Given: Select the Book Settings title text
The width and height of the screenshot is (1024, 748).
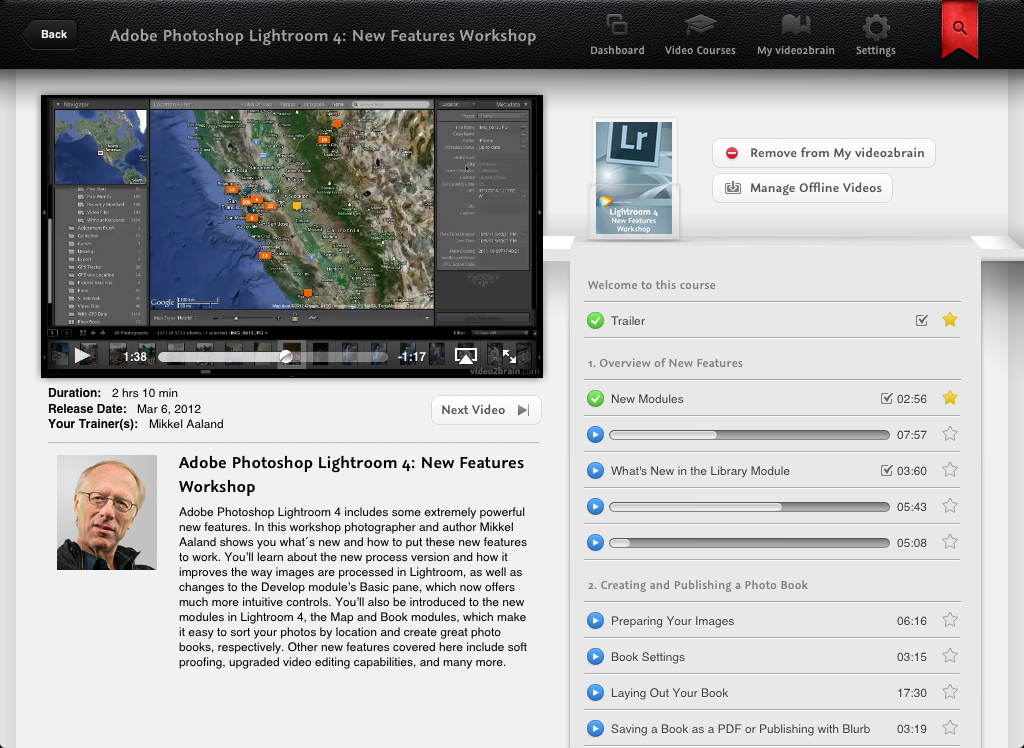Looking at the screenshot, I should click(x=647, y=657).
